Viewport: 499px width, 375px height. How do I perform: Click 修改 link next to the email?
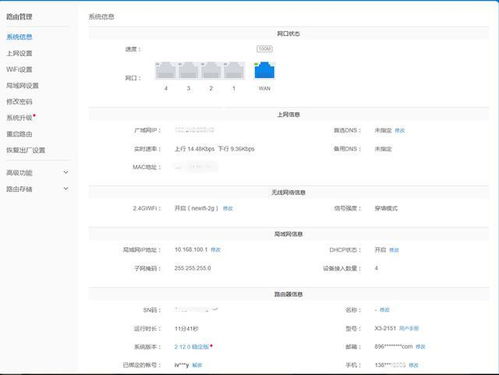(420, 347)
